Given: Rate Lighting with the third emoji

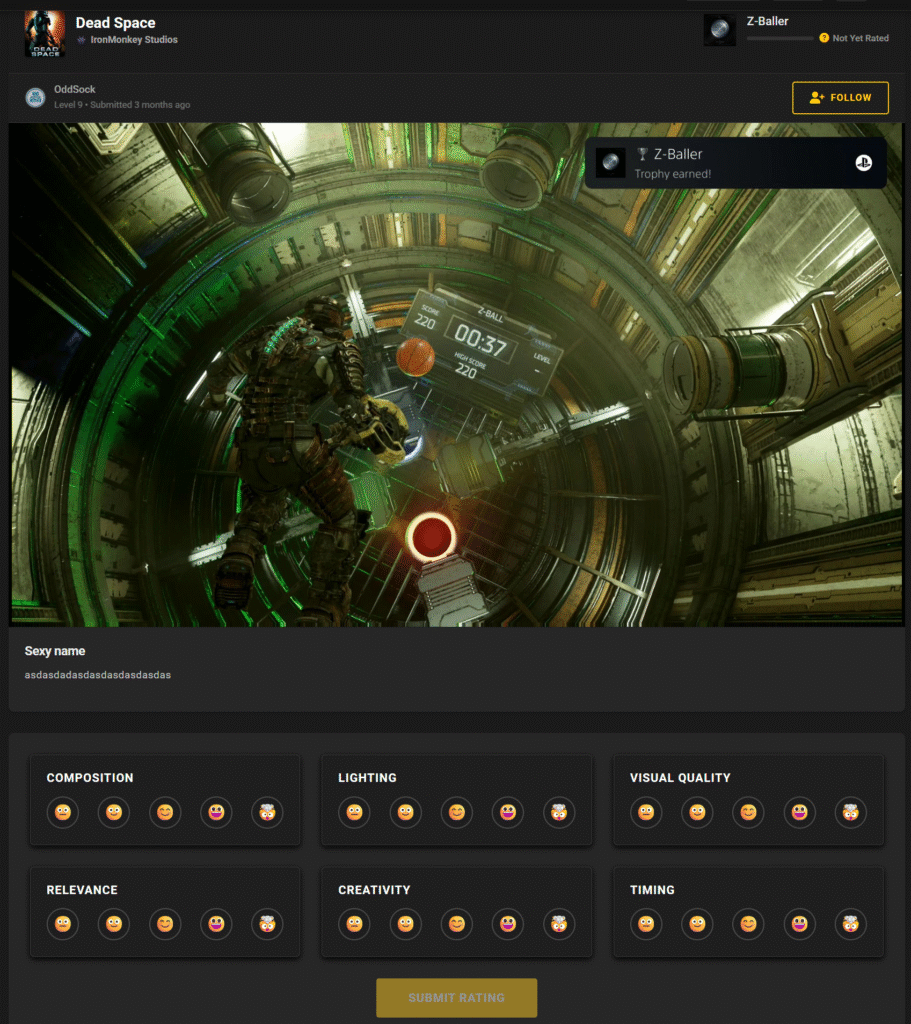Looking at the screenshot, I should (x=456, y=812).
